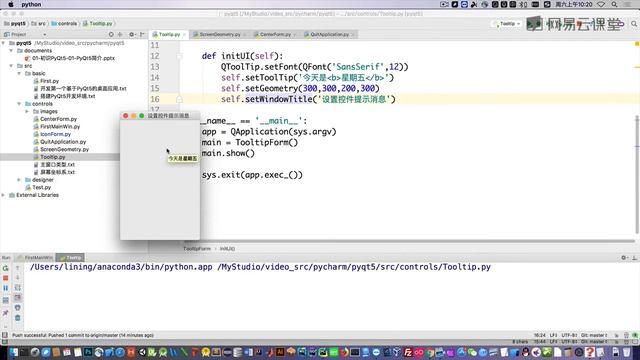Switch to the ScreenGeometry.py editor tab

coord(220,34)
